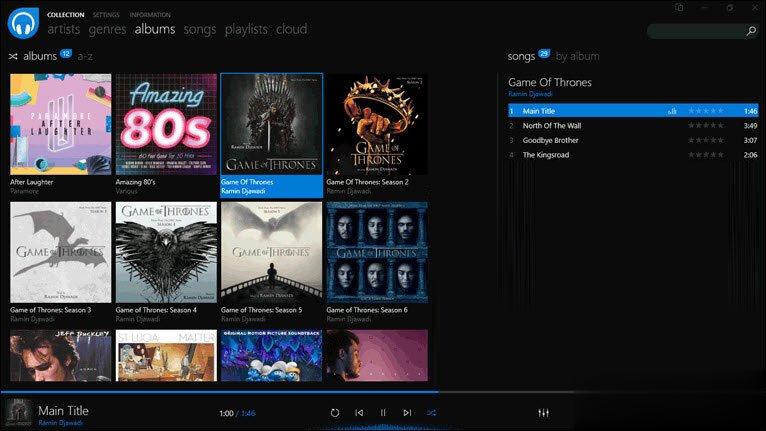Select the albums tab
Screen dimensions: 766x431
click(155, 29)
